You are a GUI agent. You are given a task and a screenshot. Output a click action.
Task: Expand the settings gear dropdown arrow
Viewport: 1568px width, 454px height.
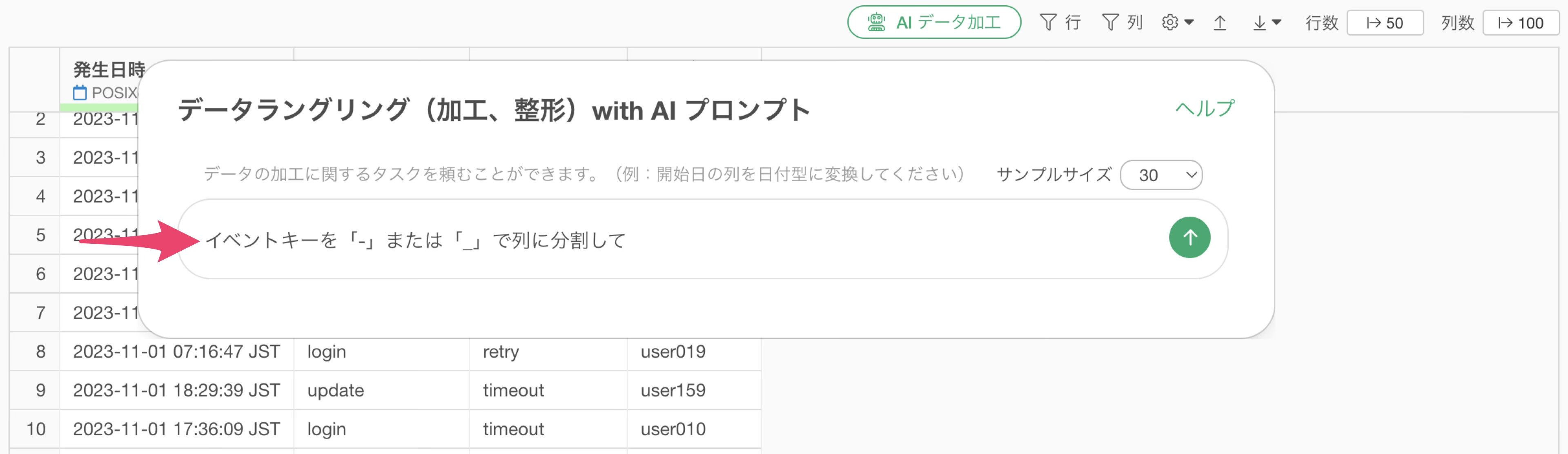[1189, 22]
